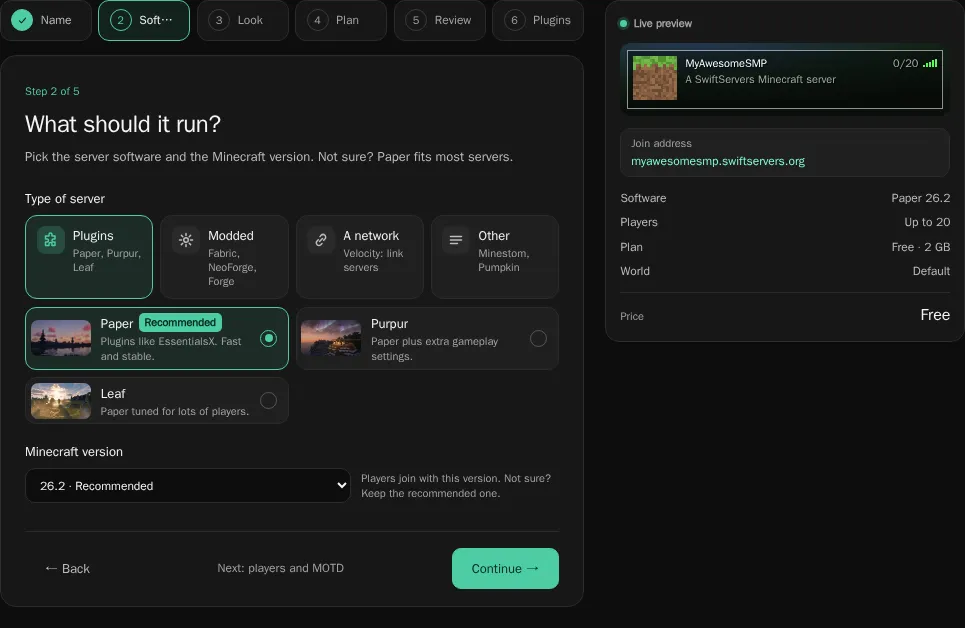This screenshot has width=965, height=628.
Task: Click the Back button
Action: [x=67, y=568]
